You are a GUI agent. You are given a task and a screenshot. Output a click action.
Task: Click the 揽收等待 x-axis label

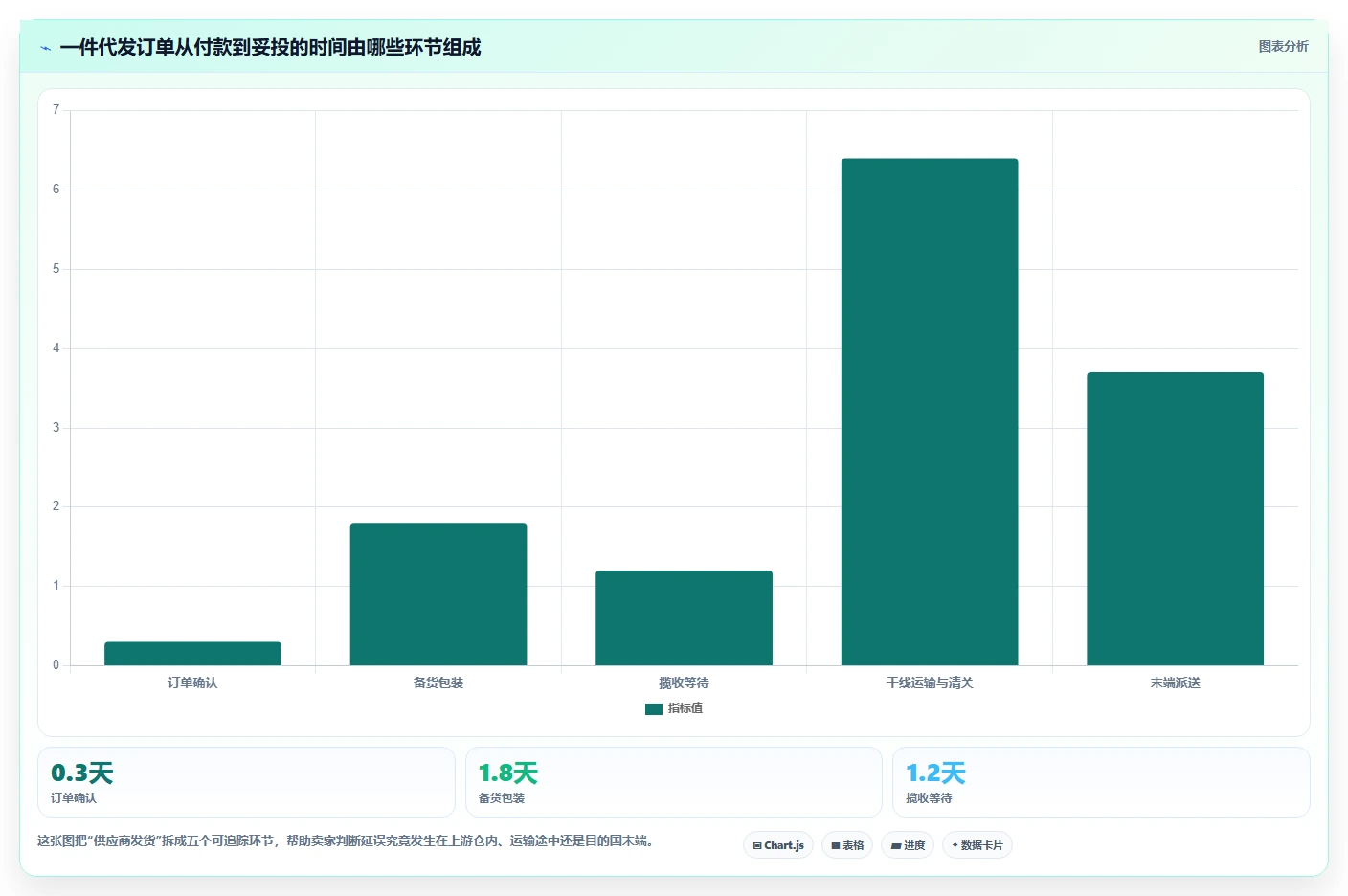(684, 683)
